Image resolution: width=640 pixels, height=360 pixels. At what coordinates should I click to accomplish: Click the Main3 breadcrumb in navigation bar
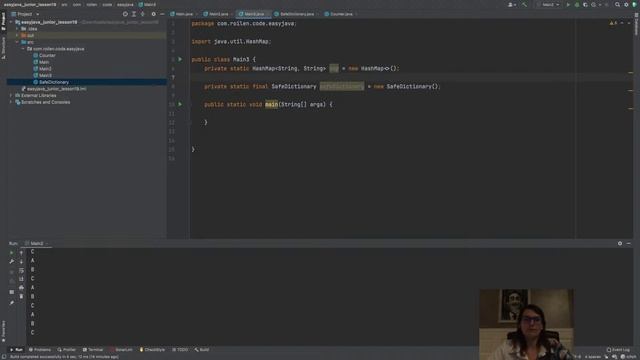tap(147, 4)
